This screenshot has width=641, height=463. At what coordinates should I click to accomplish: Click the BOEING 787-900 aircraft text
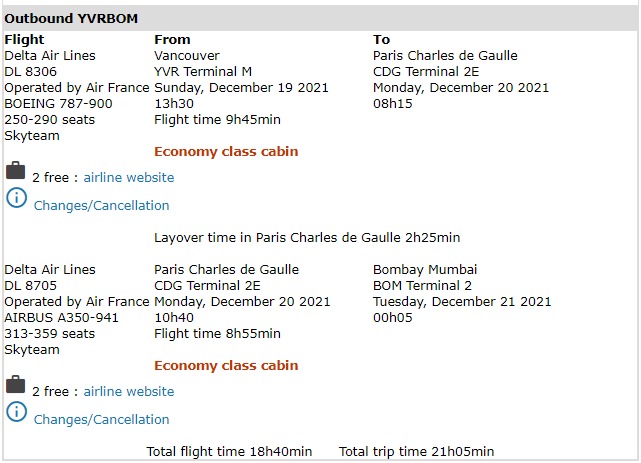coord(58,104)
